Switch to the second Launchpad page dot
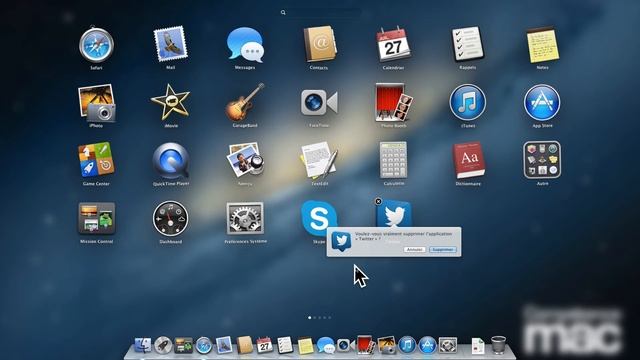 coord(315,318)
